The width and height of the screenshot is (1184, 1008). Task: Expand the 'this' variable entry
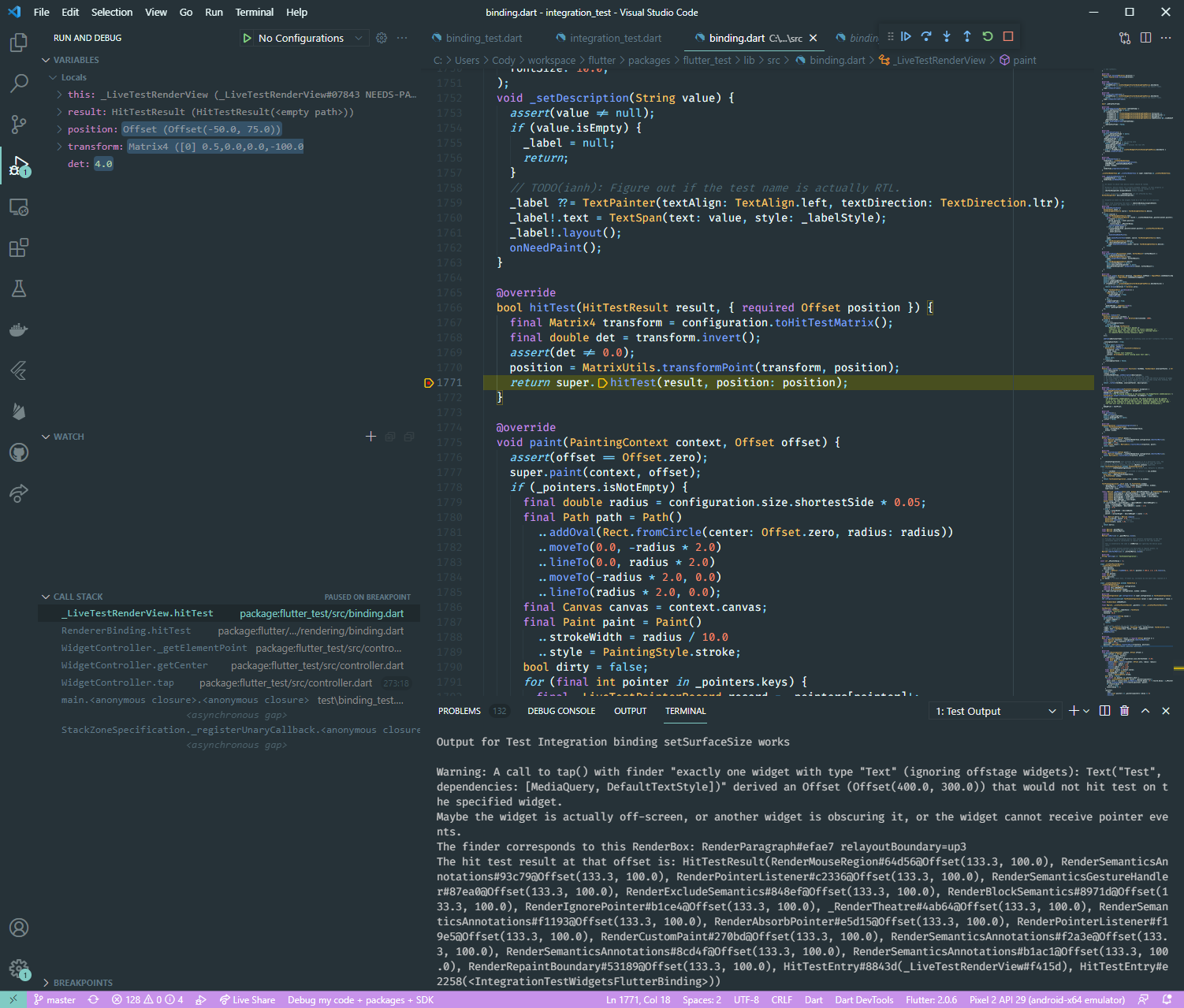[x=60, y=95]
